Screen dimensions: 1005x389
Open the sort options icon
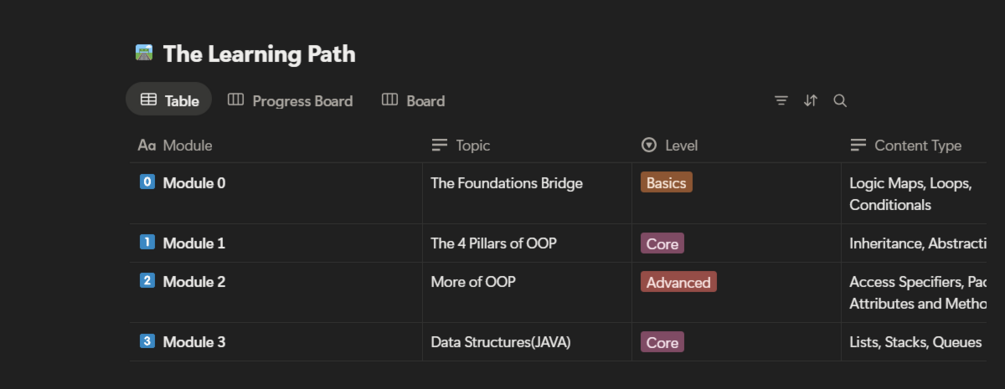pyautogui.click(x=811, y=101)
